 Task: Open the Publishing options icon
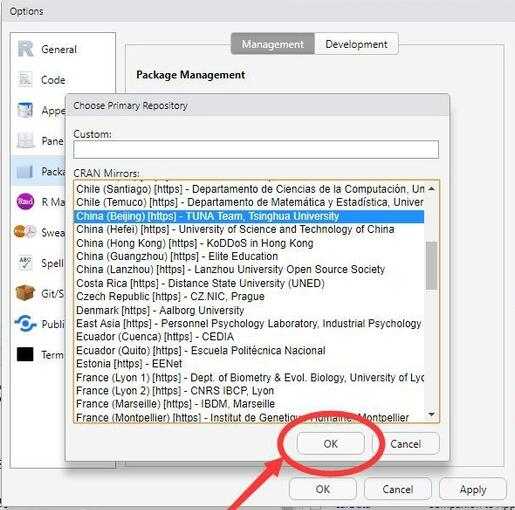click(26, 324)
